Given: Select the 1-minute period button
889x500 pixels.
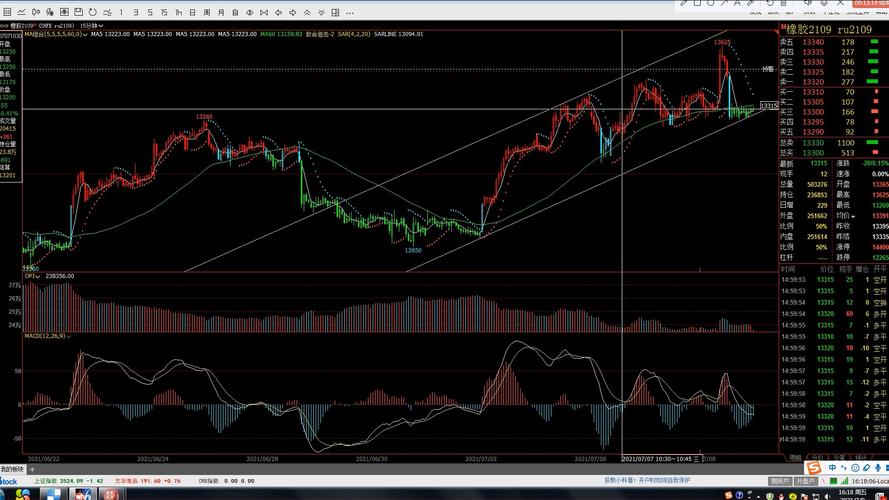Looking at the screenshot, I should pyautogui.click(x=121, y=13).
